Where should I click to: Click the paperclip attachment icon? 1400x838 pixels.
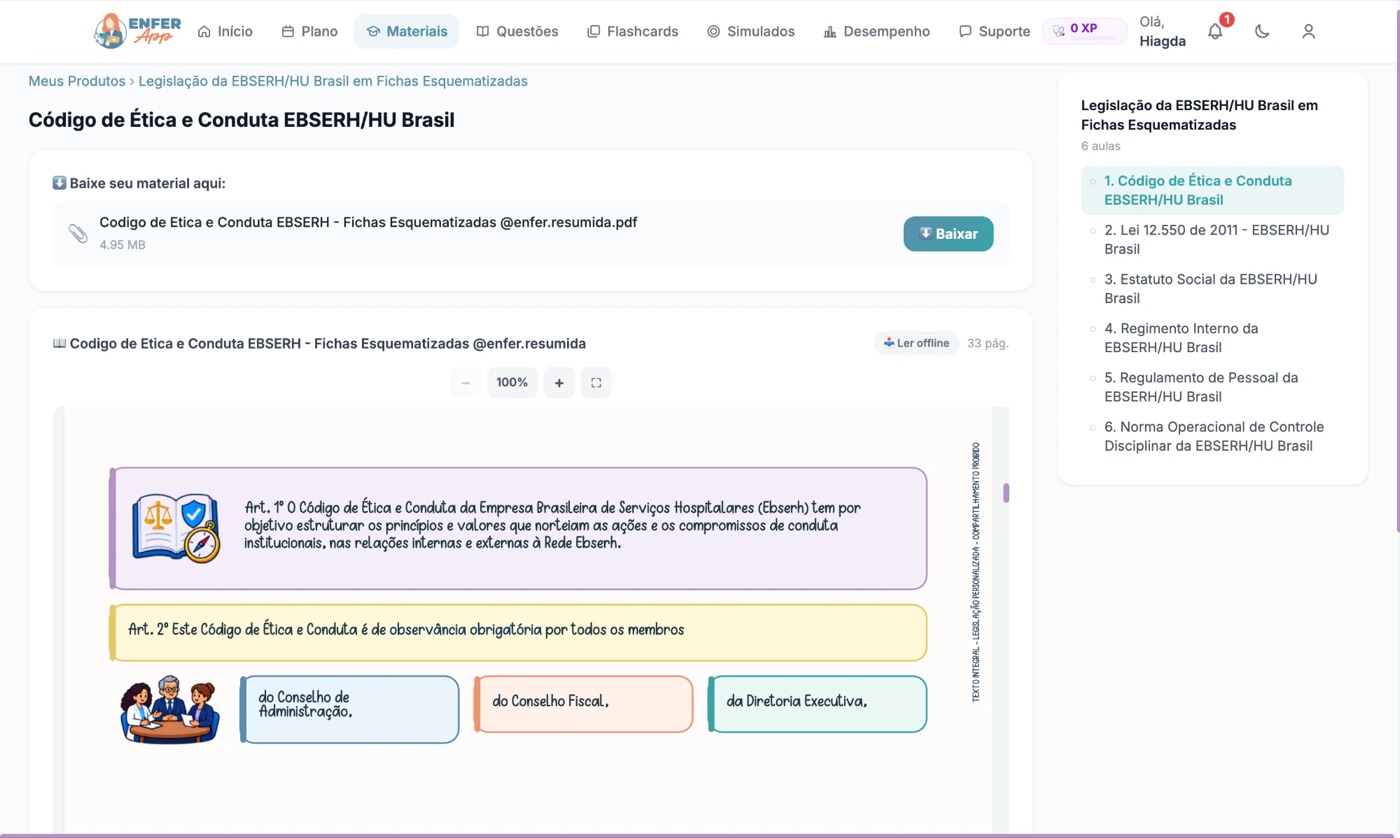point(78,233)
